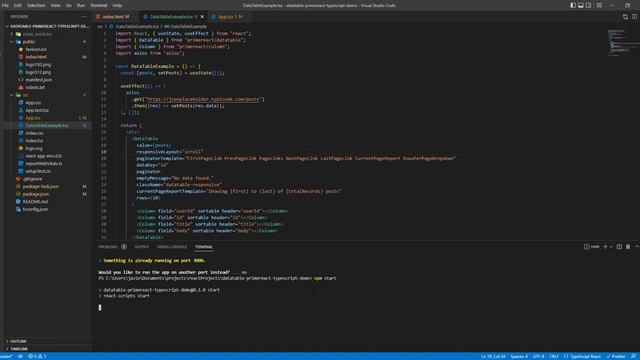Select DataTableExample.tsx in the explorer tree
The image size is (640, 360).
pyautogui.click(x=47, y=125)
